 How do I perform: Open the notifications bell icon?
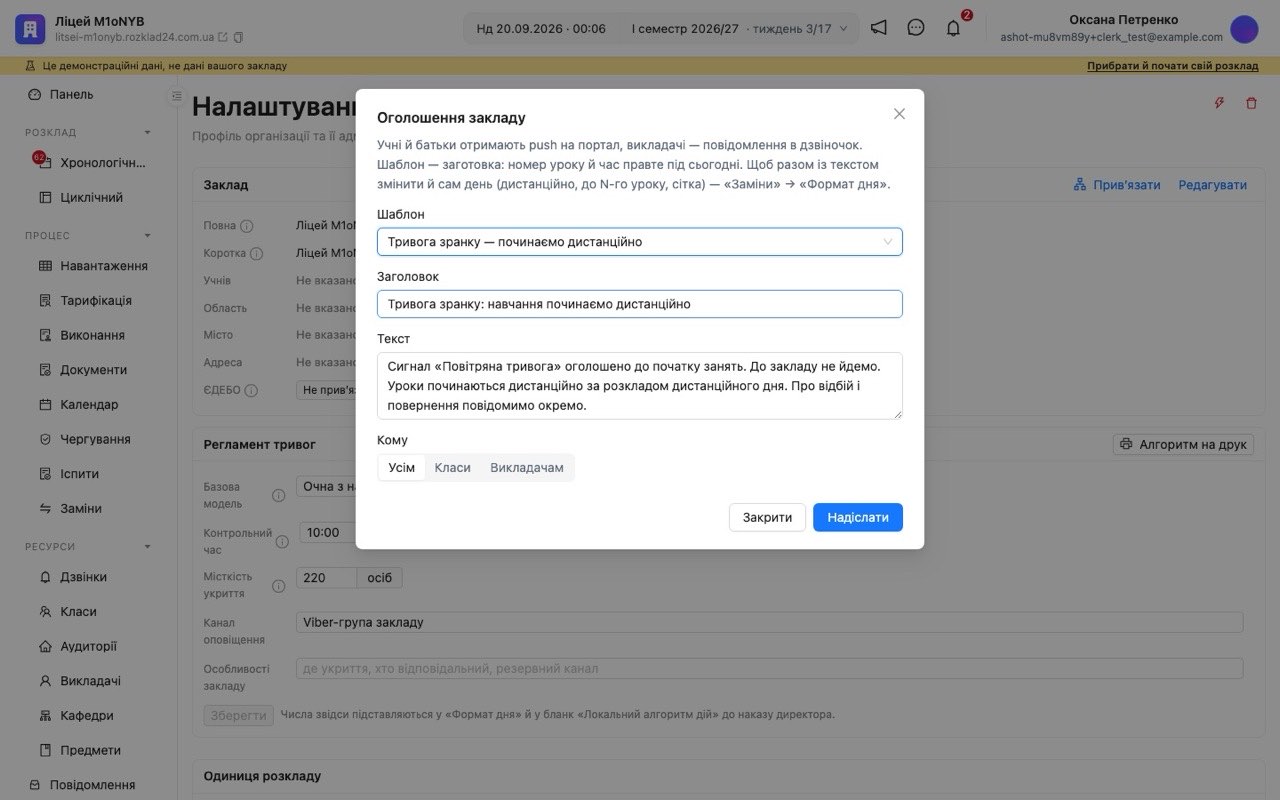953,28
